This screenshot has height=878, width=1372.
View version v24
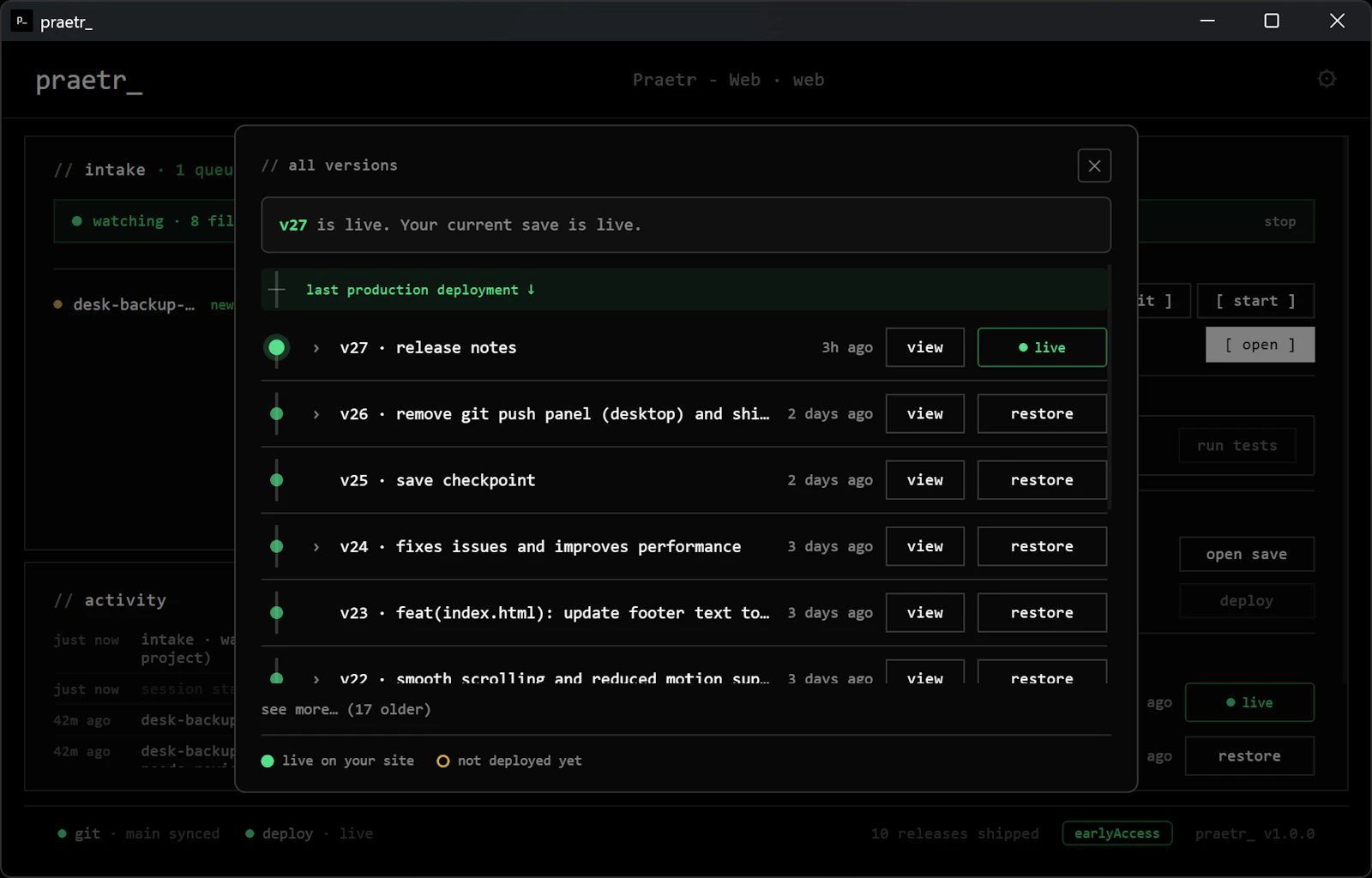(924, 546)
